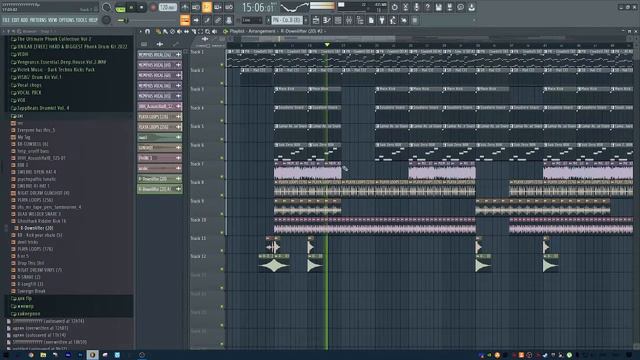Expand 'ZeppBeats Drumkit Vol. 4' folder
The height and width of the screenshot is (360, 640).
point(40,108)
